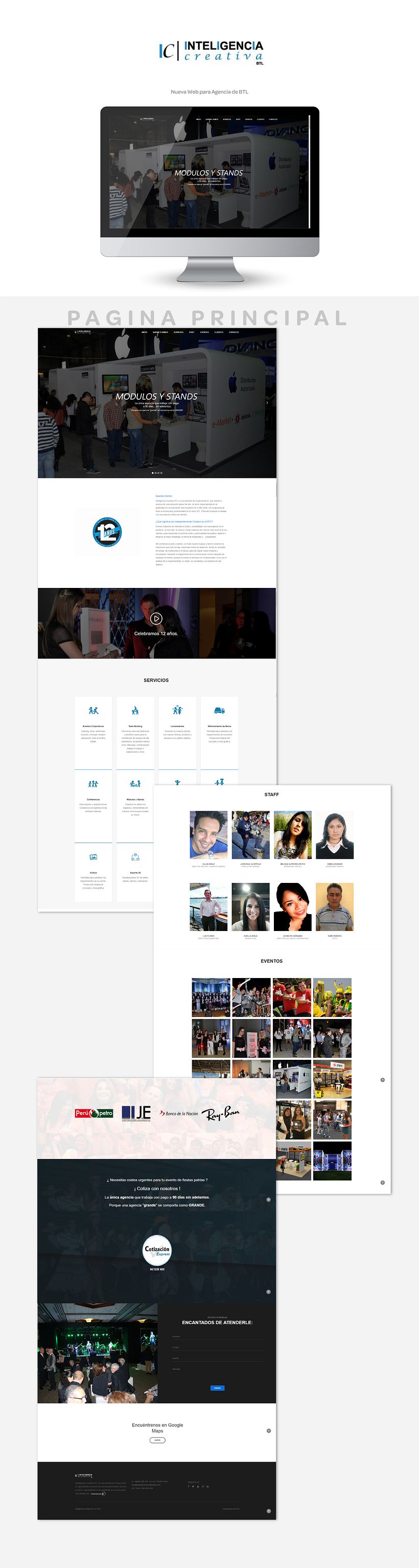Click the ENCANTADOS DE ATENDERLE heading

pyautogui.click(x=217, y=1322)
